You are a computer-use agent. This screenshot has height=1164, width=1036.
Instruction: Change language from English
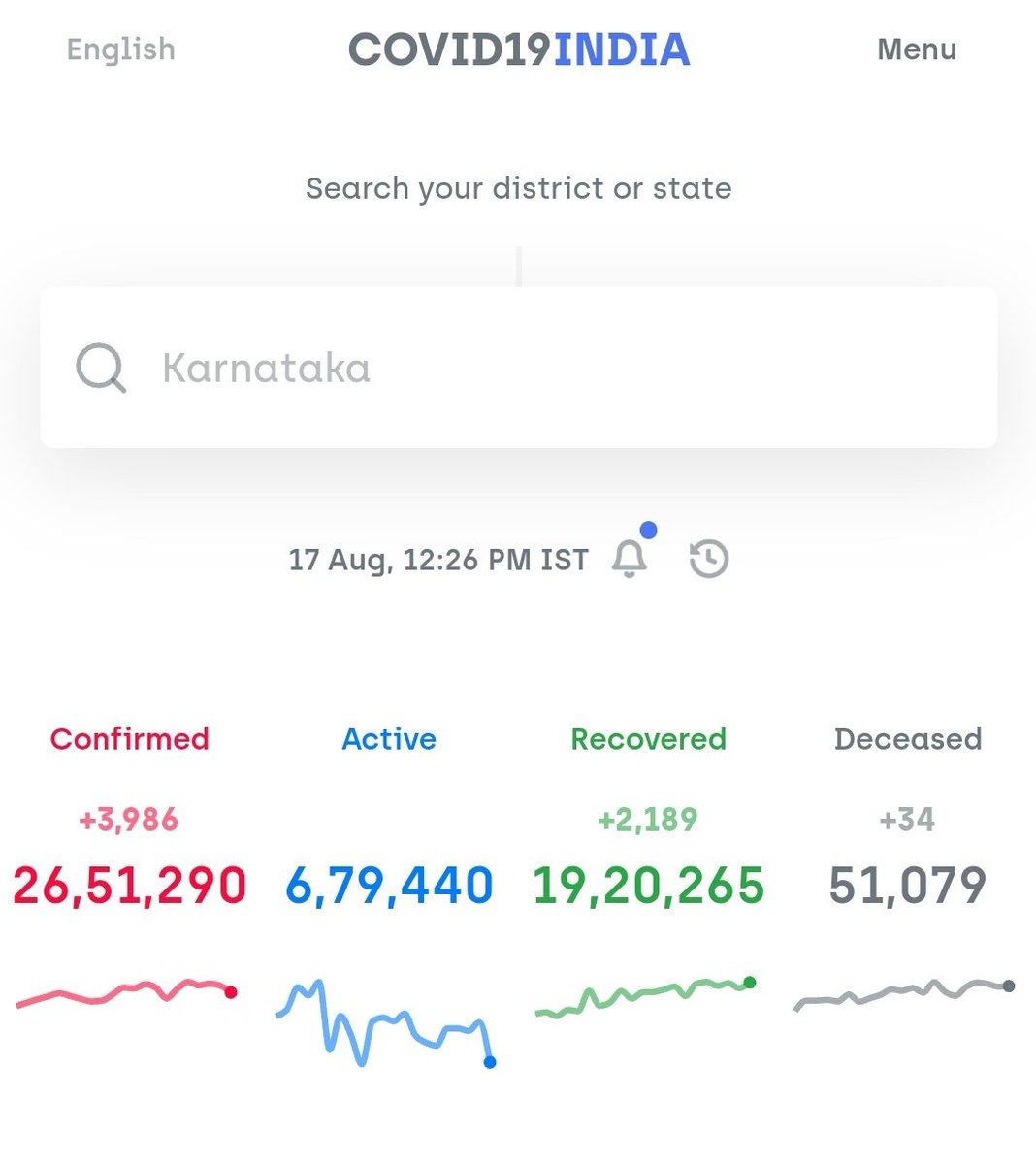click(121, 48)
